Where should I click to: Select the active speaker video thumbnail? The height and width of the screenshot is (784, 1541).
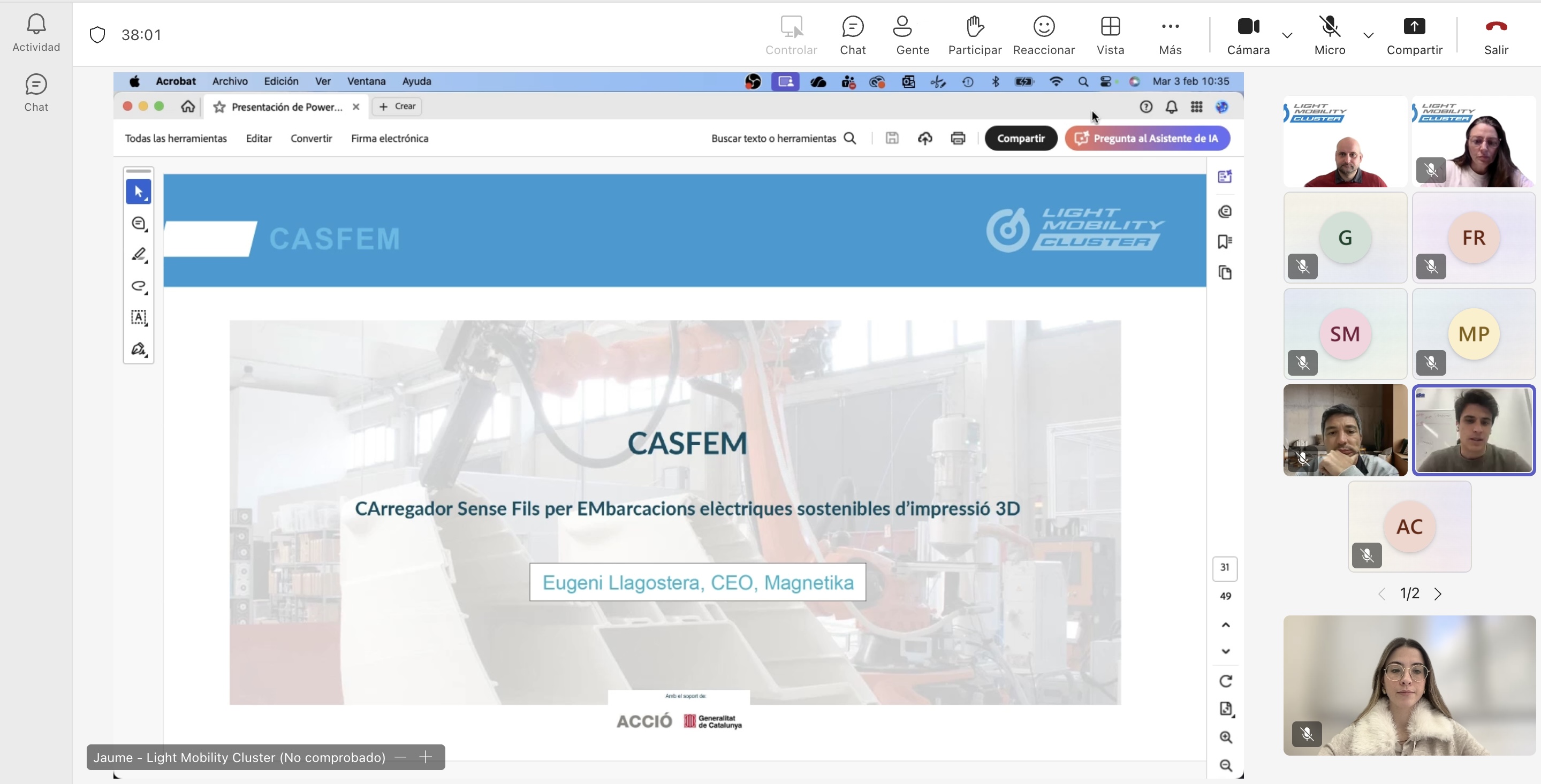click(x=1474, y=430)
